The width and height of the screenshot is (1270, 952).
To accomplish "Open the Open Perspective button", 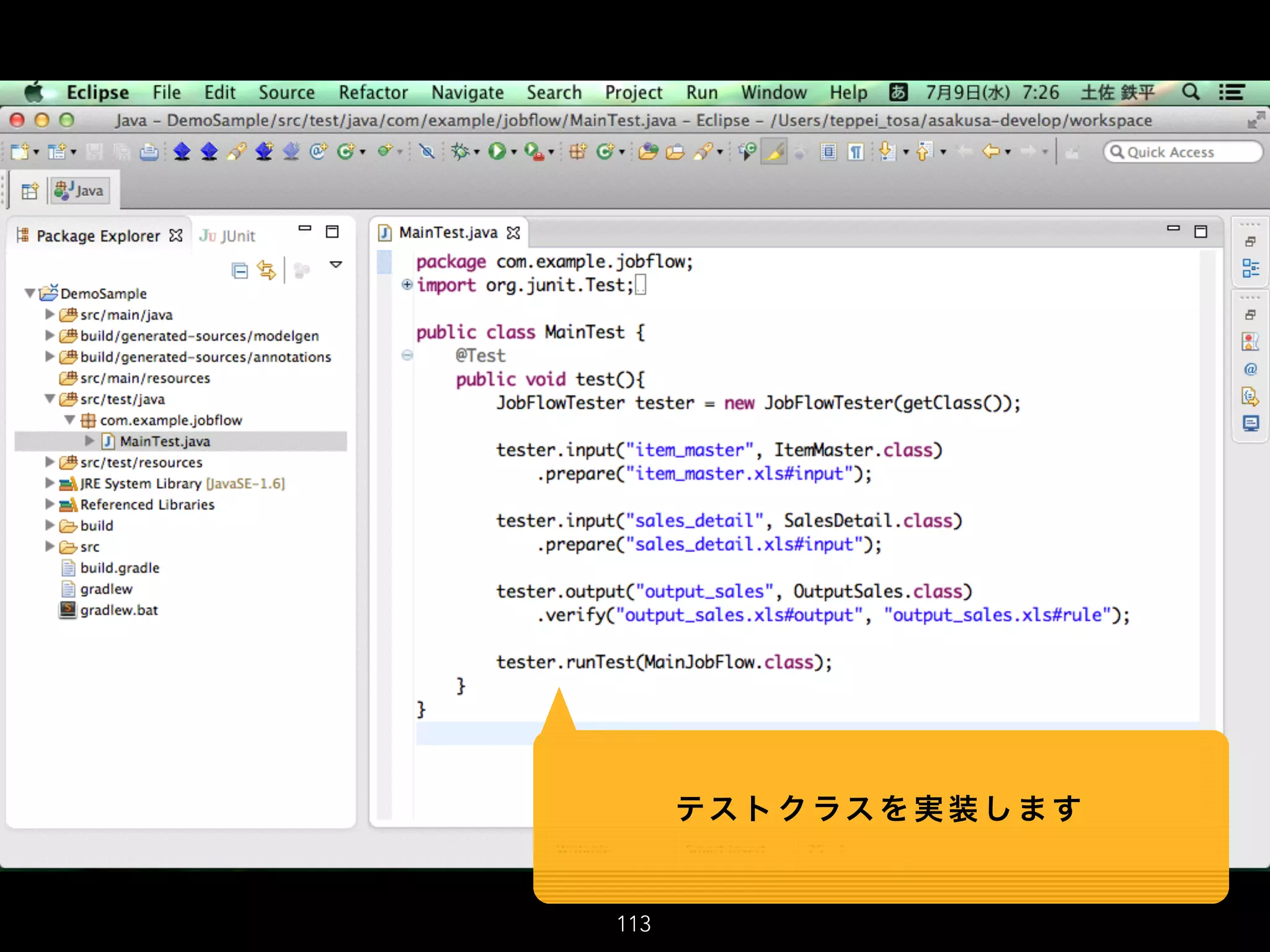I will tap(29, 191).
